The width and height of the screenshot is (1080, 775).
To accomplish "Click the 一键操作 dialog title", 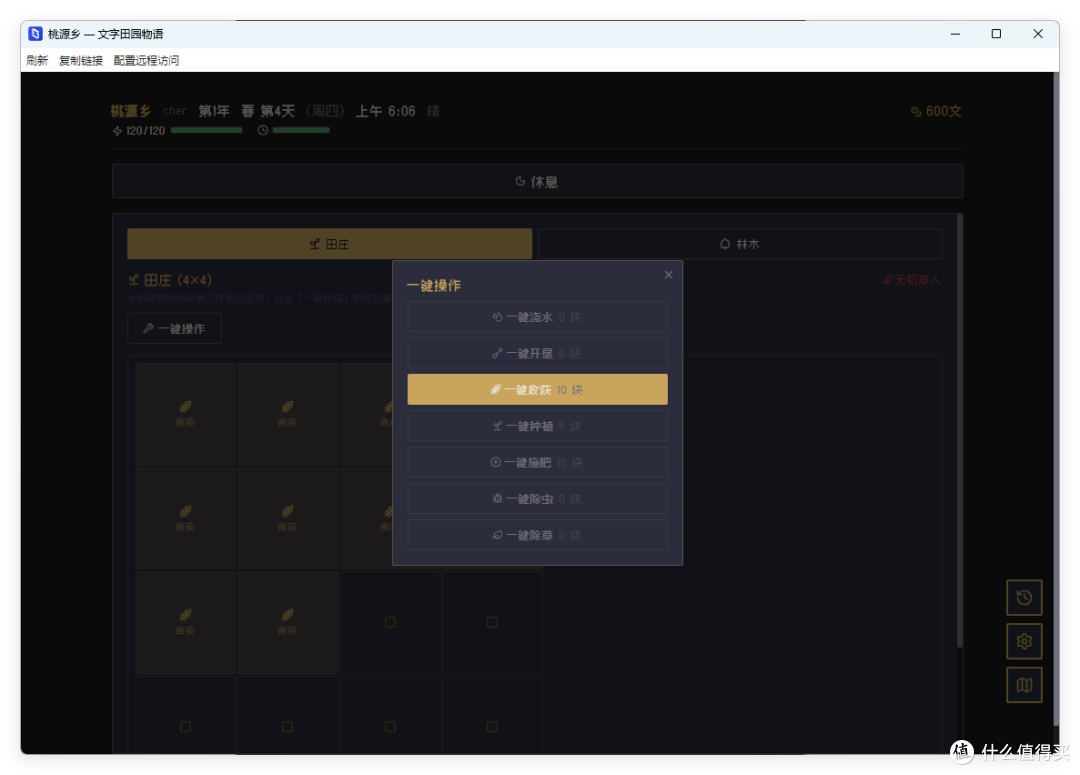I will coord(434,285).
